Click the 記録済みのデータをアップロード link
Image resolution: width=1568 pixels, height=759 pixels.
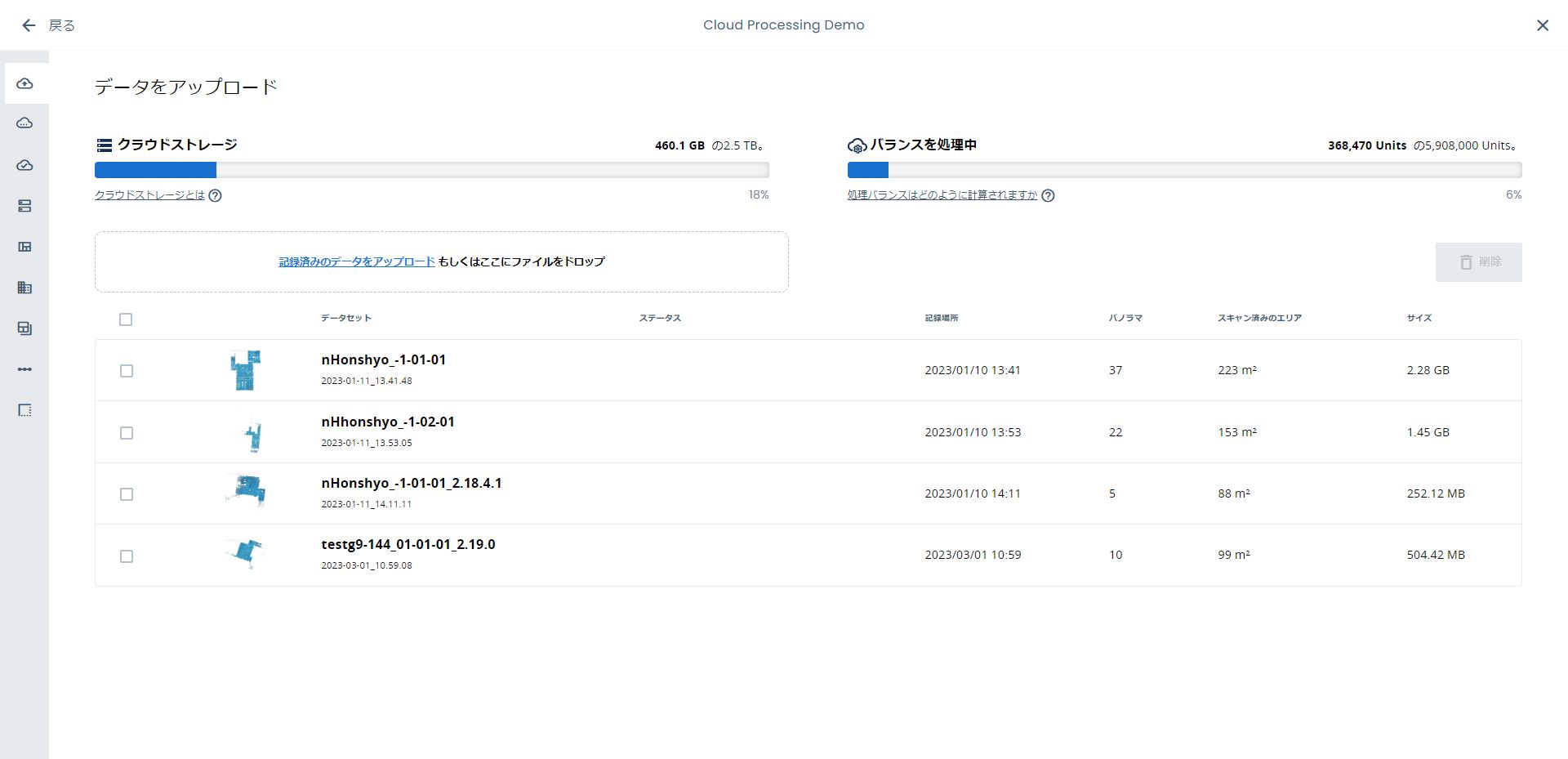tap(357, 261)
